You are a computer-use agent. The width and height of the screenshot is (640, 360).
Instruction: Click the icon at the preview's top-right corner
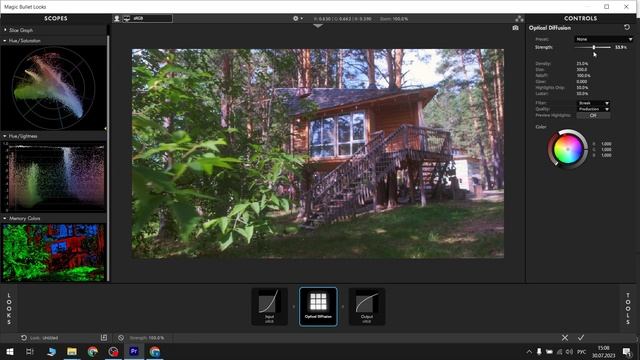(x=519, y=19)
